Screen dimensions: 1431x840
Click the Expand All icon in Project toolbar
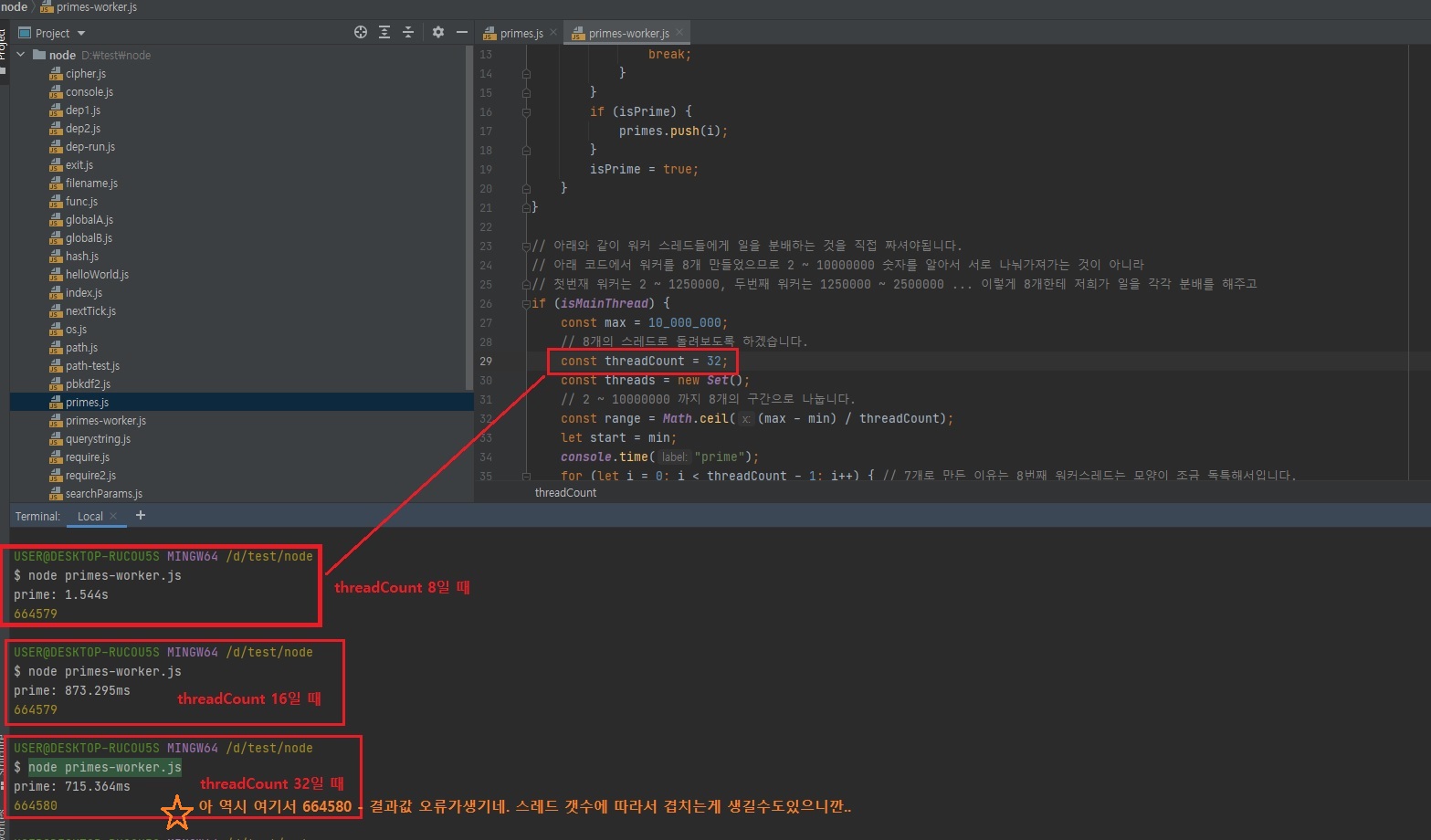click(384, 32)
